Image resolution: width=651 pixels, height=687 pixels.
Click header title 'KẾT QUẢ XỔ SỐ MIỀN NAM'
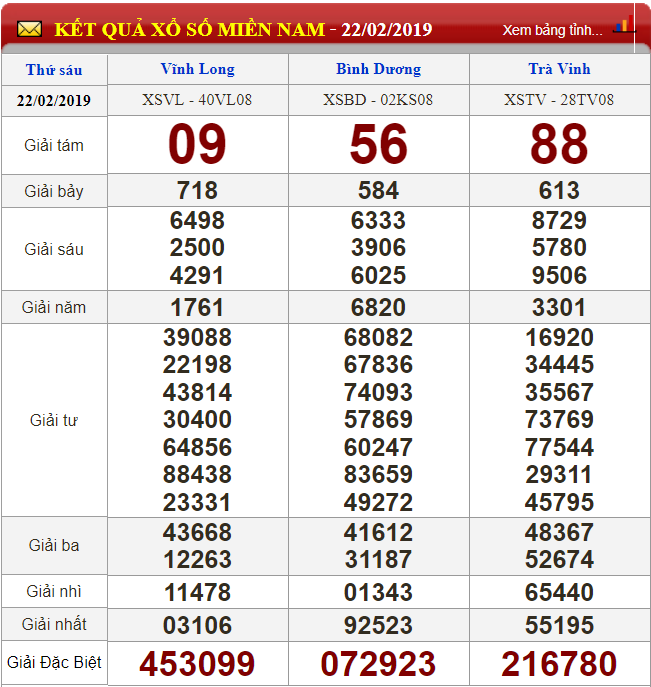(189, 29)
